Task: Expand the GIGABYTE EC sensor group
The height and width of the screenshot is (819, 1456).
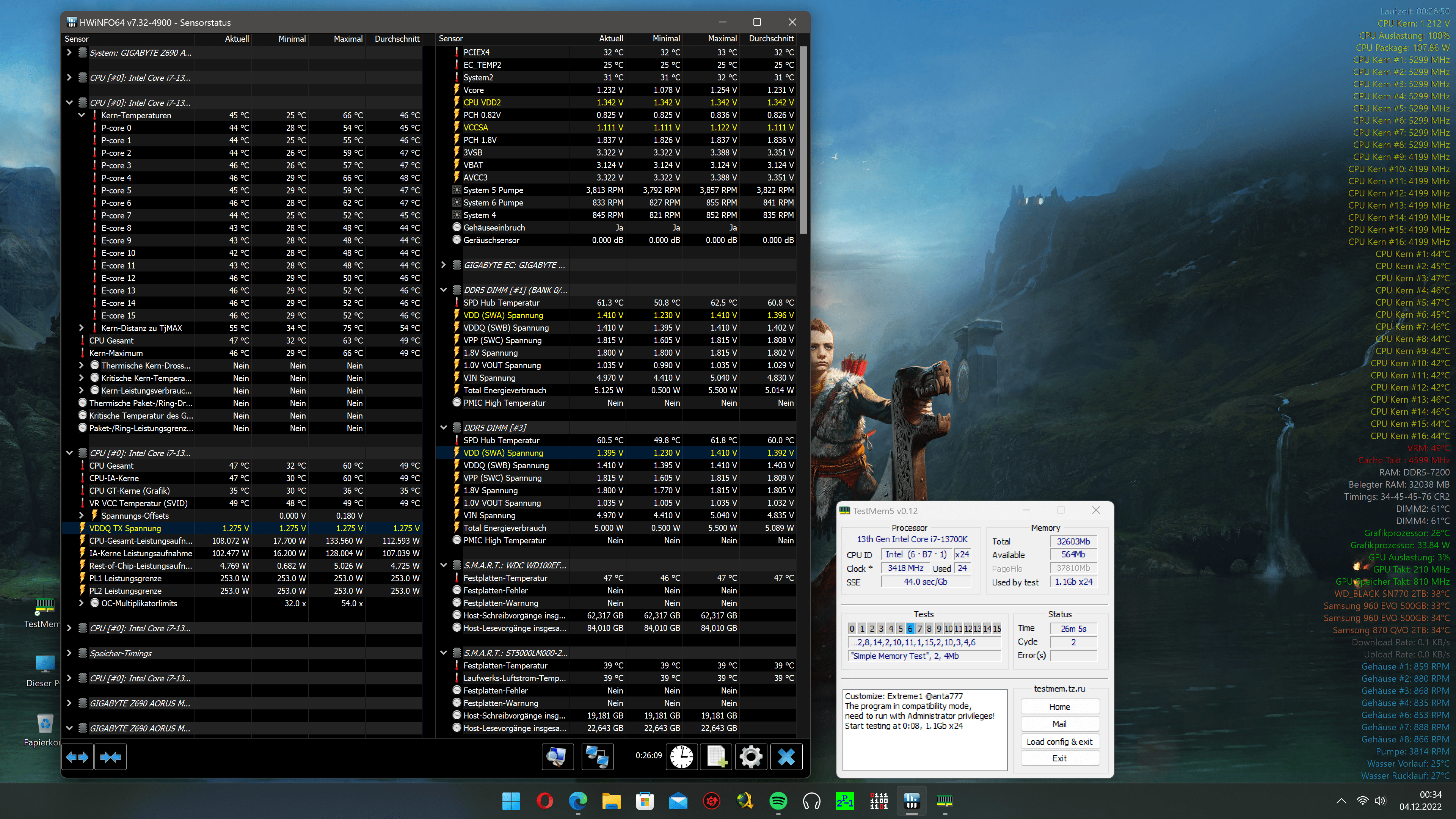Action: point(443,265)
